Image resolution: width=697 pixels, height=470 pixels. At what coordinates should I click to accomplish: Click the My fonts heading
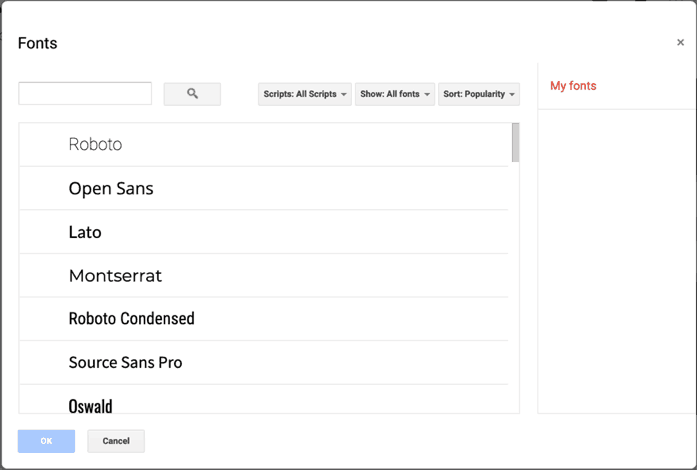tap(573, 85)
